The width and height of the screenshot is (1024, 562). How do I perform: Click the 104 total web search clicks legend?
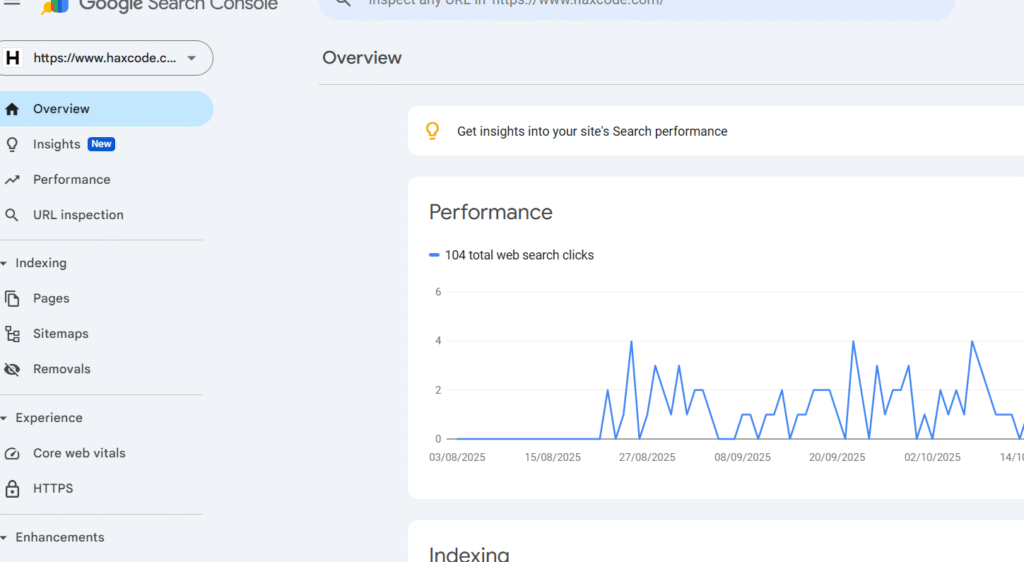click(x=518, y=255)
